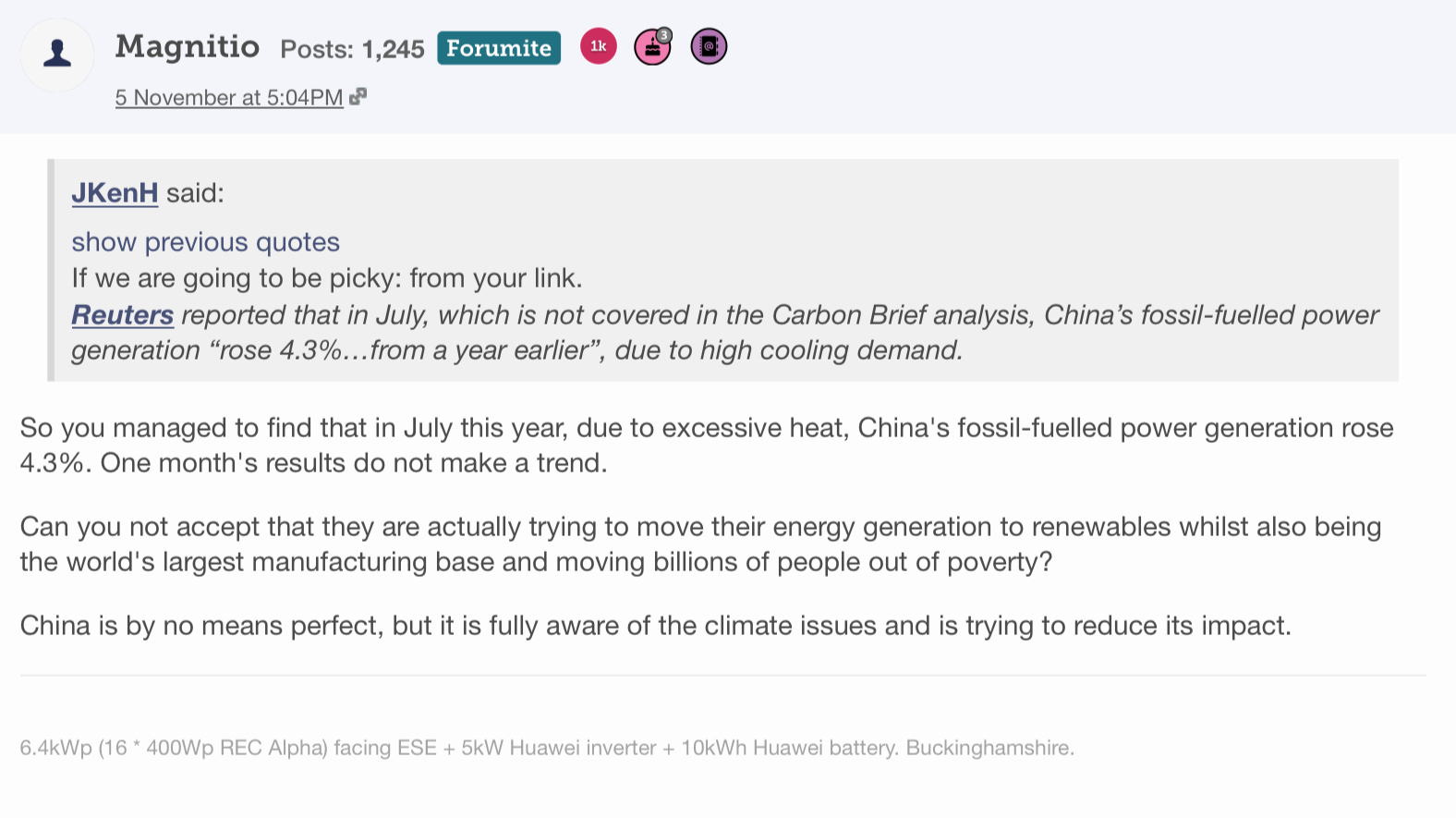Open the pink 1k posts badge
The height and width of the screenshot is (818, 1456).
coord(598,46)
